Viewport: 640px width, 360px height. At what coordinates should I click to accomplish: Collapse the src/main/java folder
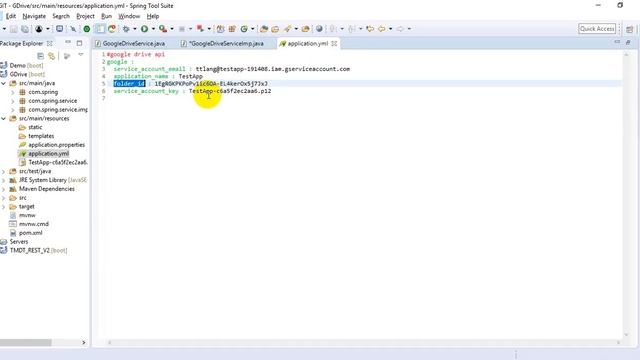coord(4,83)
